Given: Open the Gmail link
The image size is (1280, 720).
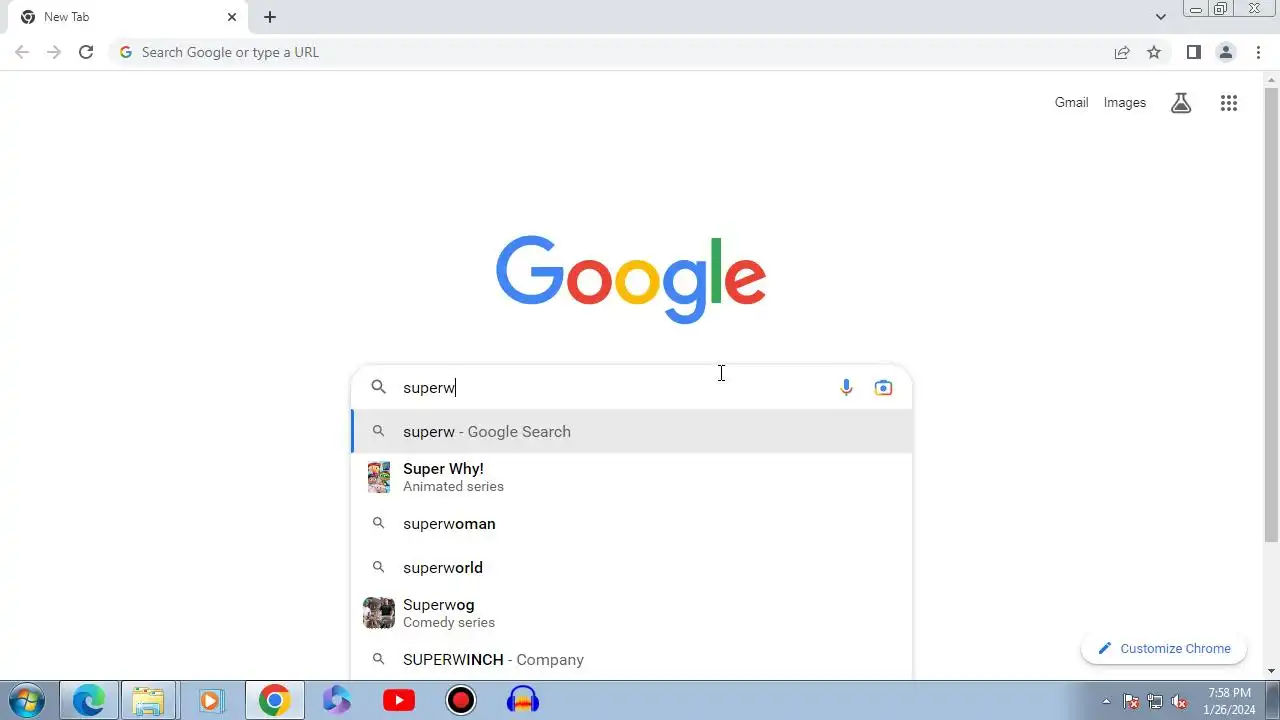Looking at the screenshot, I should point(1071,102).
